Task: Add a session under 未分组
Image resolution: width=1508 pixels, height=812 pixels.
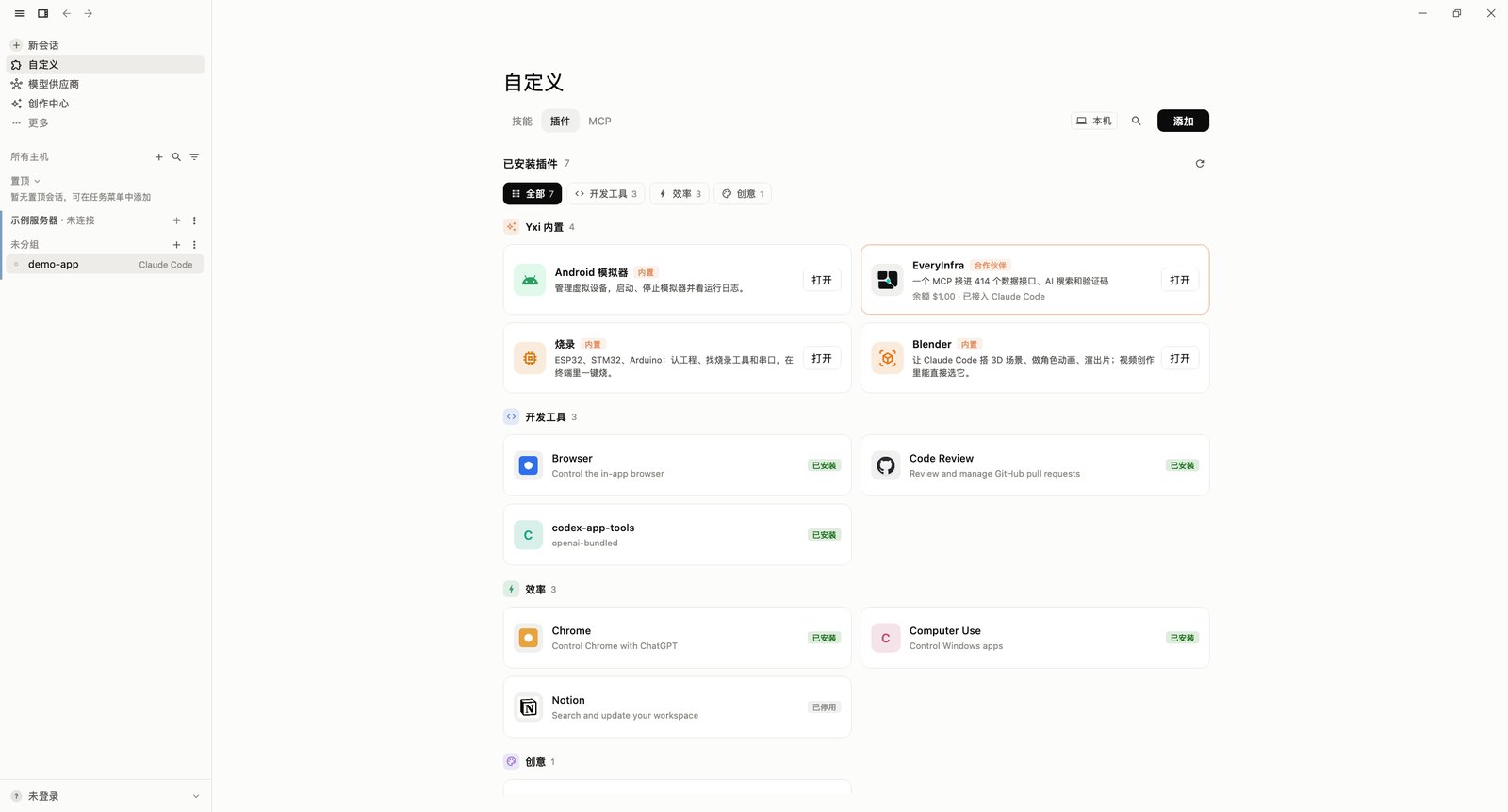Action: coord(176,245)
